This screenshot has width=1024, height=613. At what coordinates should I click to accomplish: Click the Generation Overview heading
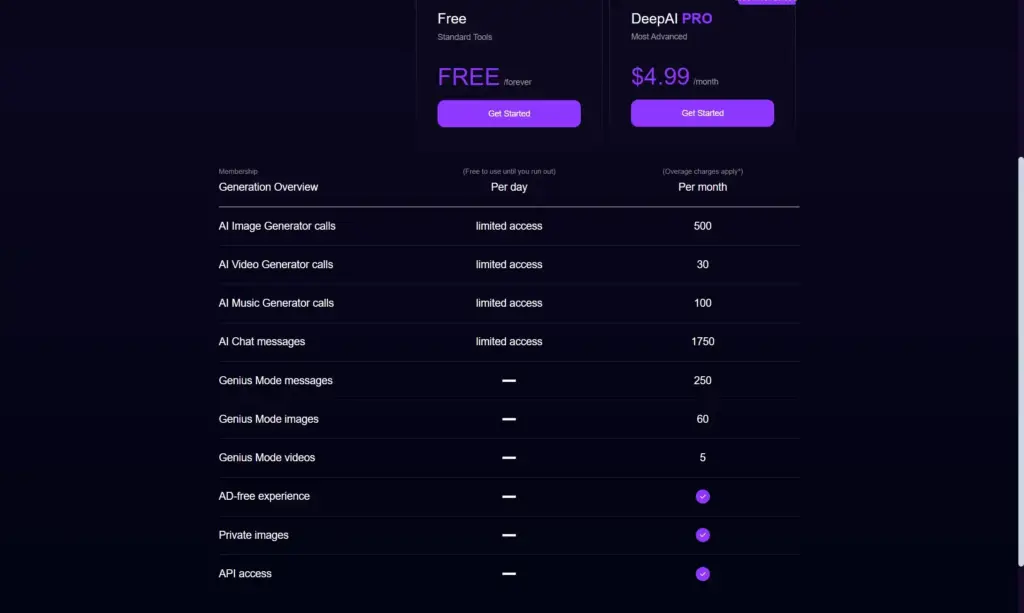268,187
